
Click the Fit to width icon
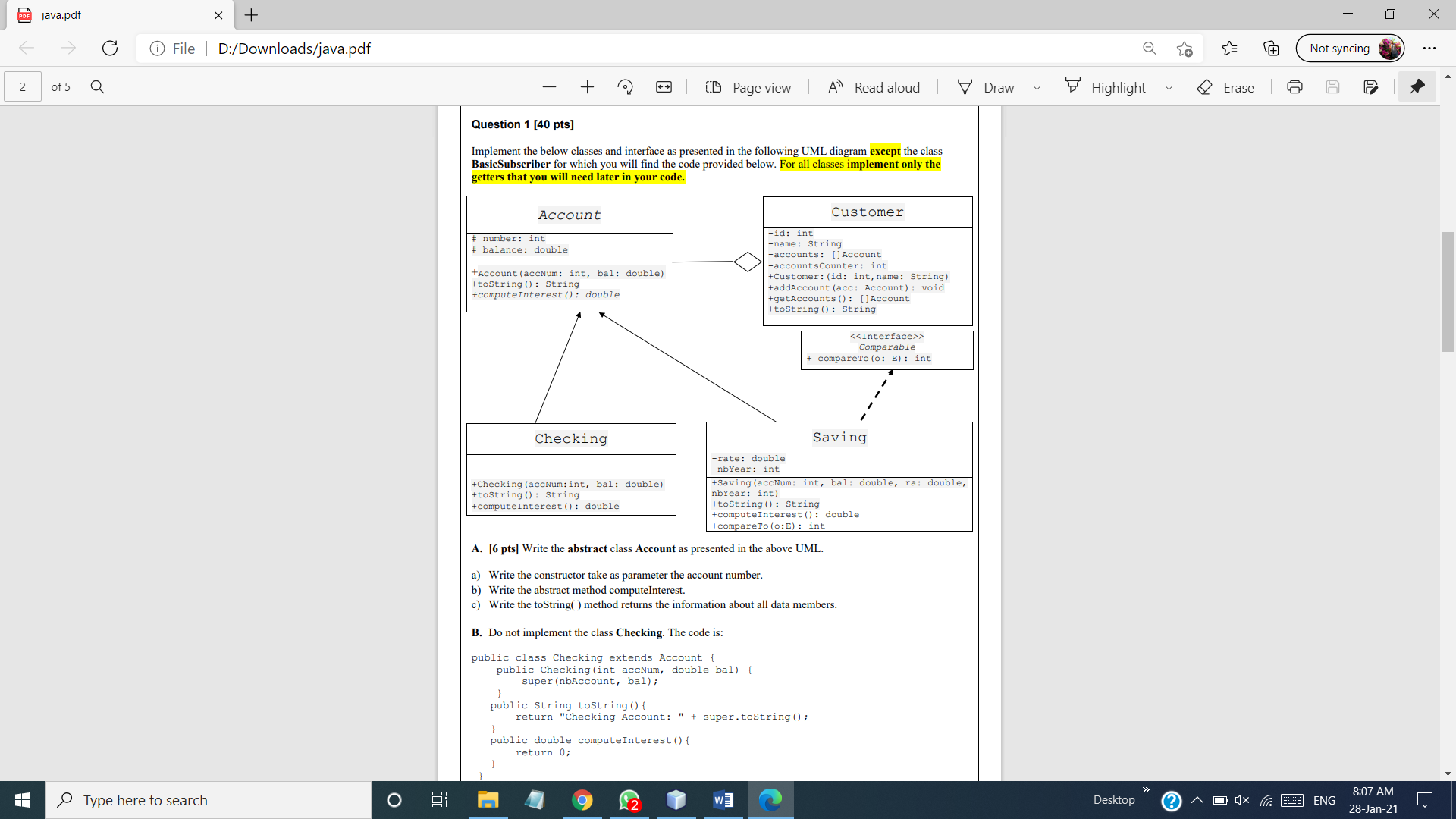[x=664, y=86]
